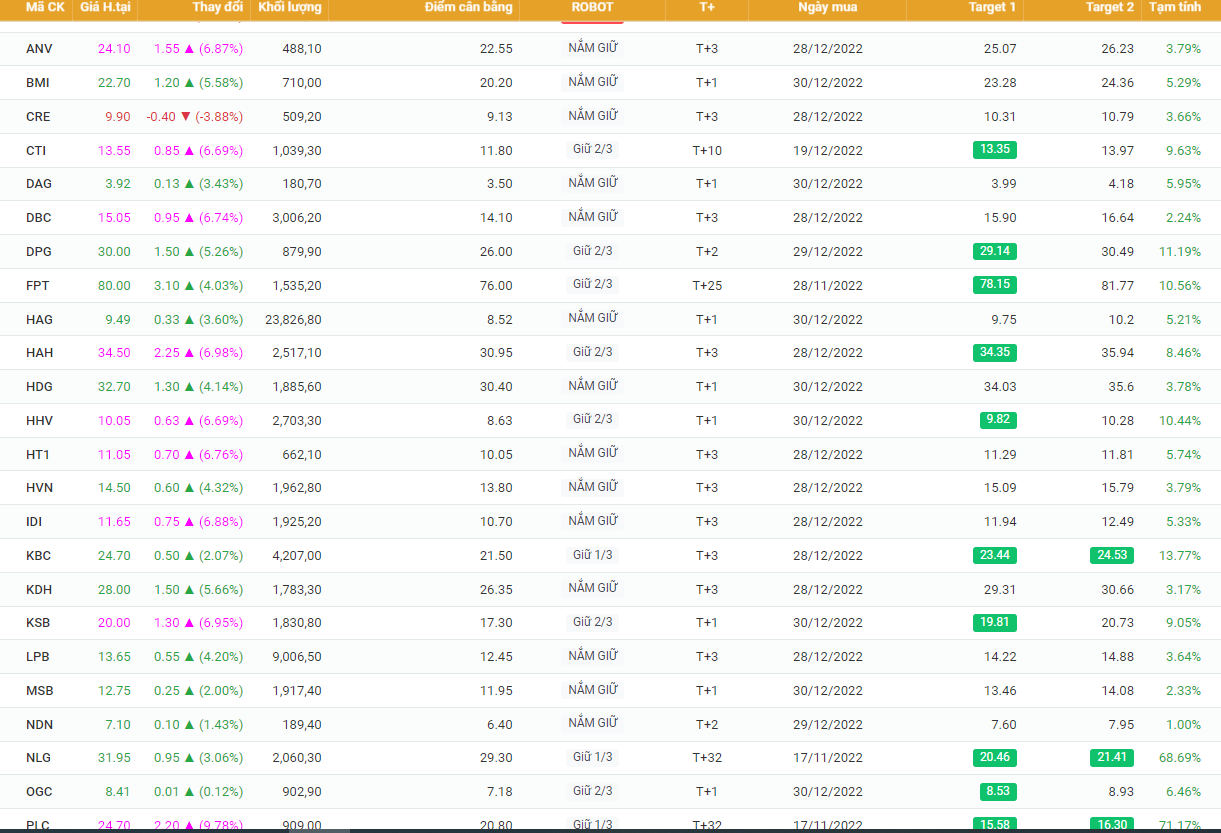Select stock code HDG
This screenshot has width=1221, height=833.
point(40,387)
